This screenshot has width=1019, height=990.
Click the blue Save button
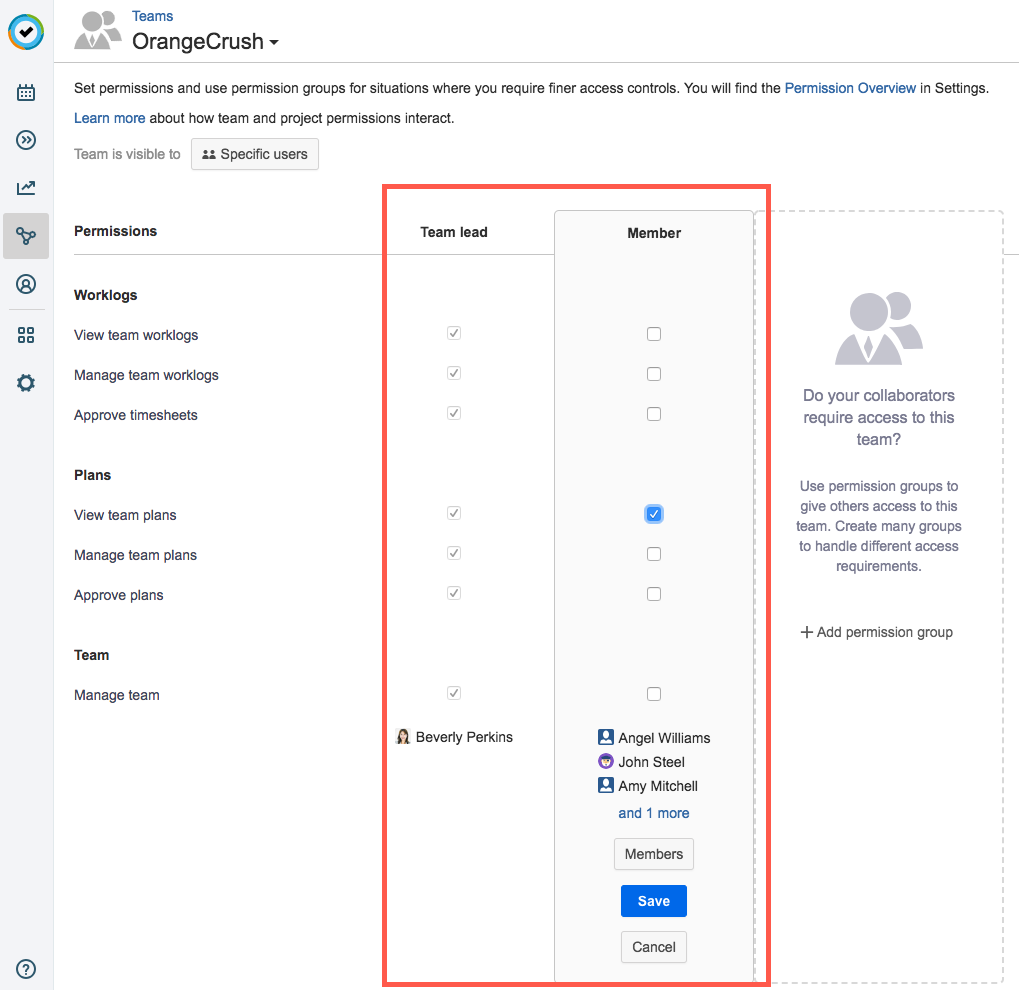coord(654,901)
